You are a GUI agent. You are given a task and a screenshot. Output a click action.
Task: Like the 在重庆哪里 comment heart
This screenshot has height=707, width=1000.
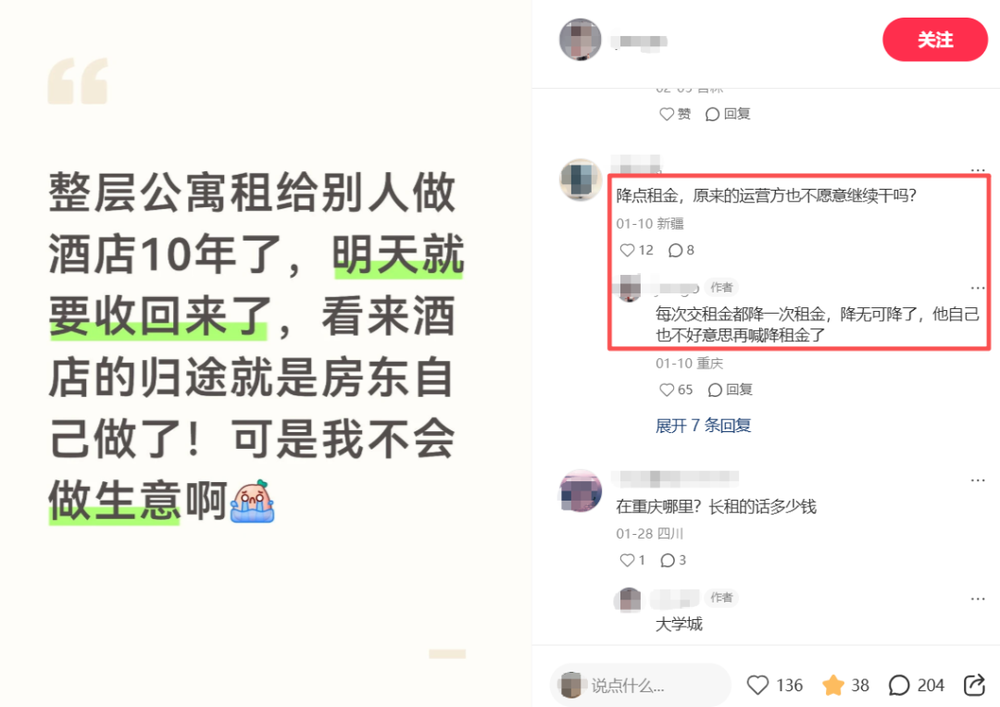pos(627,560)
